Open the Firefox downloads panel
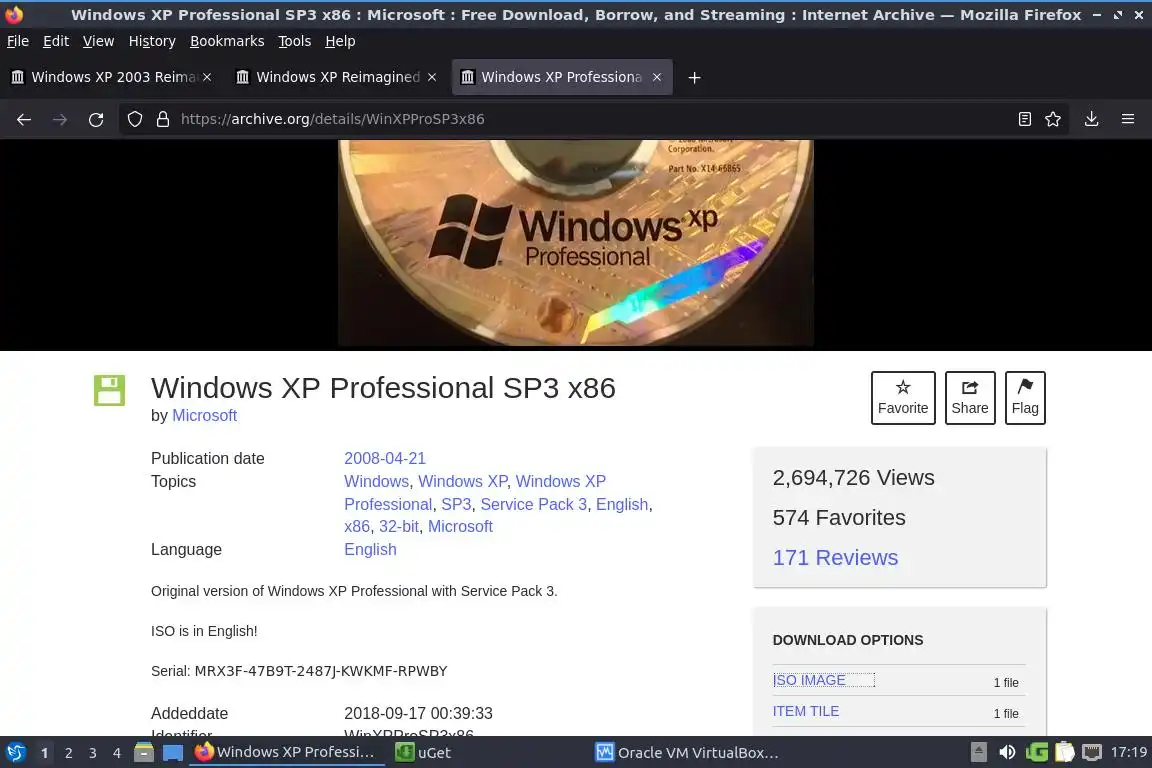The height and width of the screenshot is (768, 1152). [1091, 119]
